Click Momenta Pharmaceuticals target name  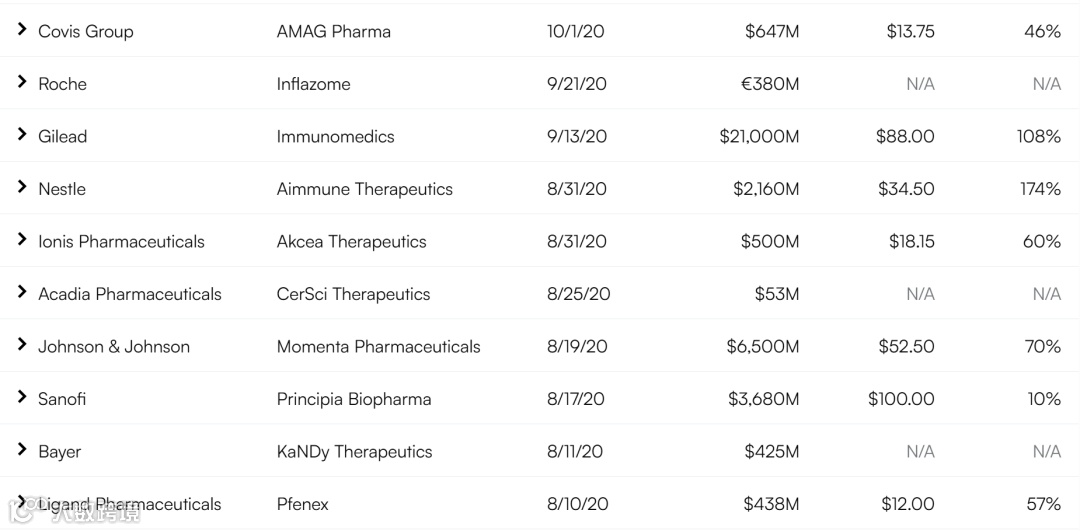pyautogui.click(x=378, y=346)
